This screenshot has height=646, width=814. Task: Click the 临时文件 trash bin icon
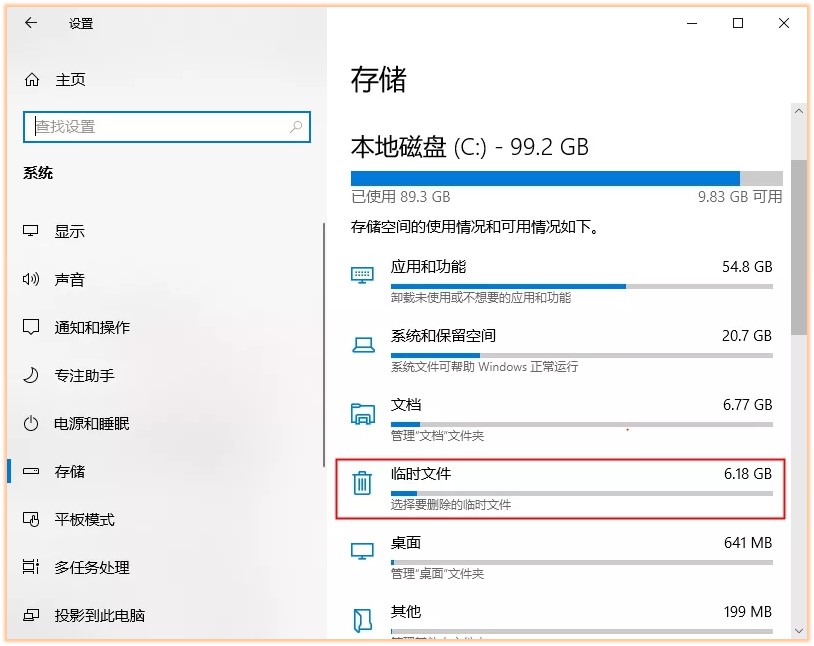(x=362, y=480)
